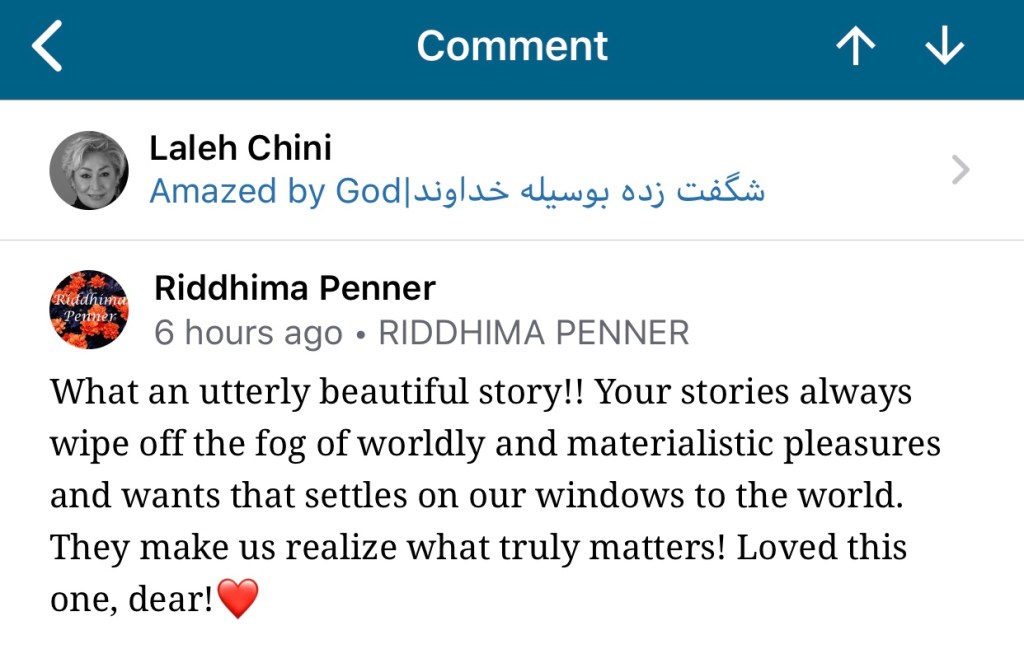Go back using the left chevron
1024x649 pixels.
(47, 47)
